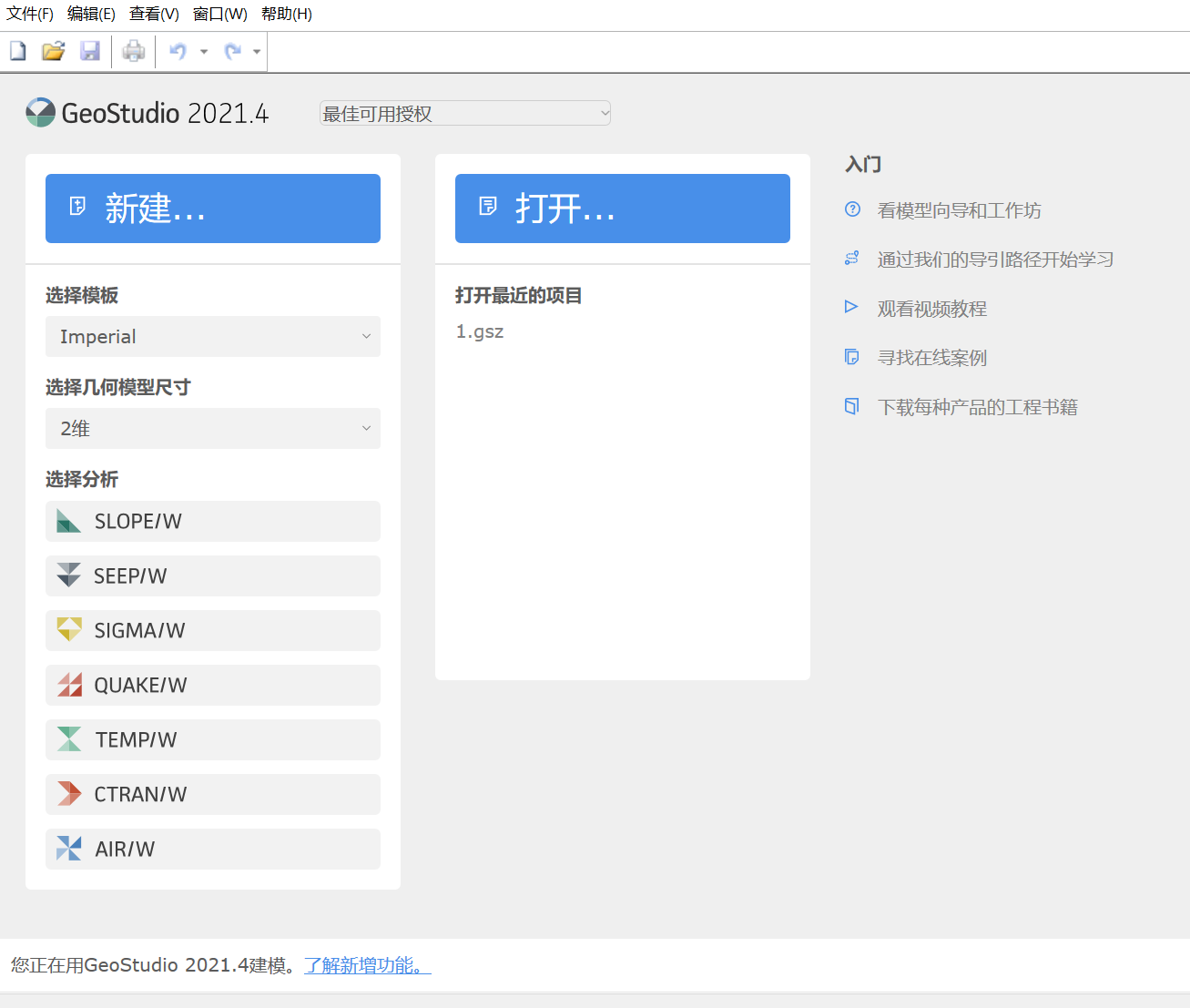Open the 2维 geometry dimension dropdown
Viewport: 1190px width, 1008px height.
(x=213, y=428)
